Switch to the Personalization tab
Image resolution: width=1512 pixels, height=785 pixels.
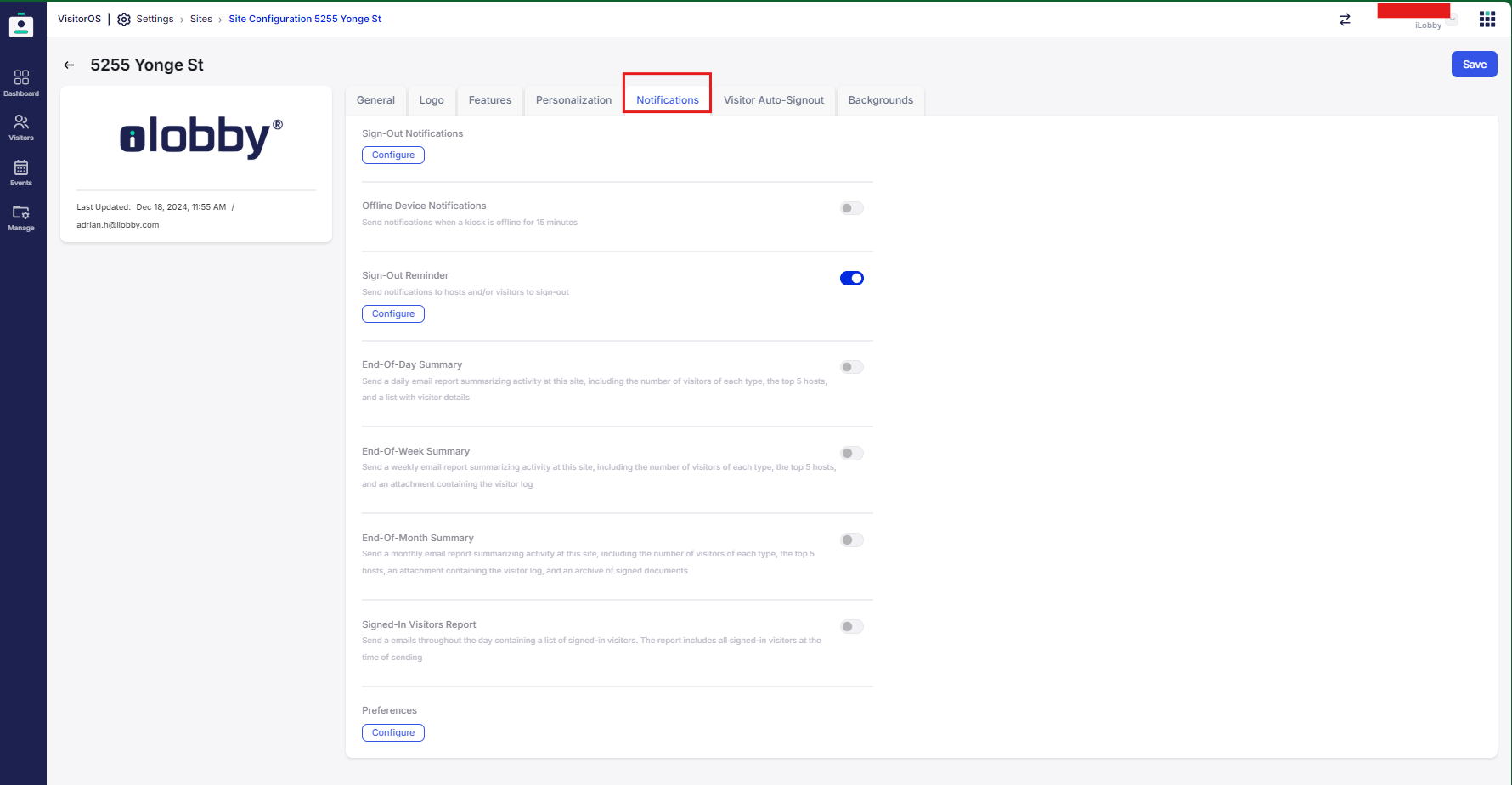(x=573, y=100)
